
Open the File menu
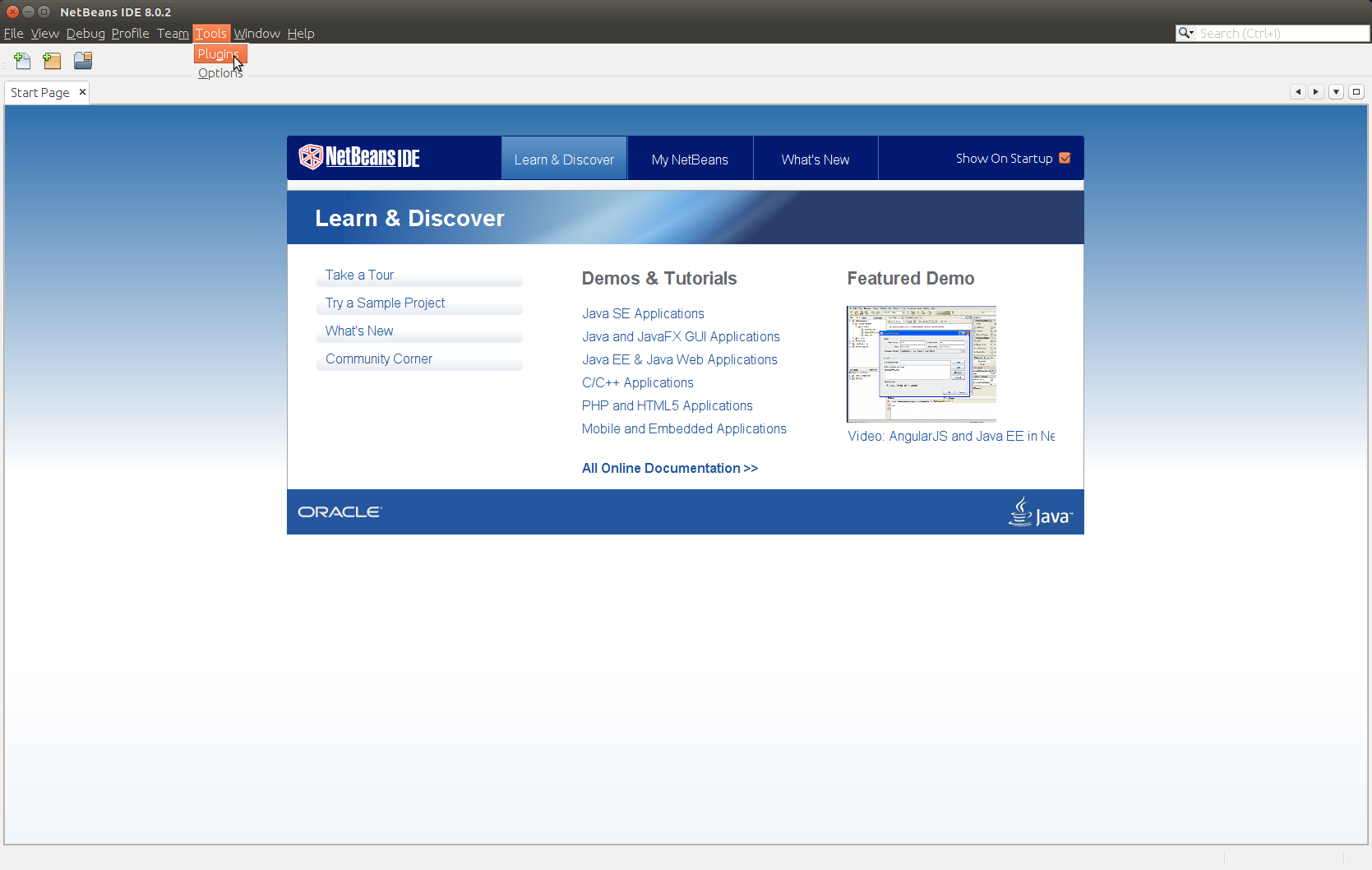[13, 34]
